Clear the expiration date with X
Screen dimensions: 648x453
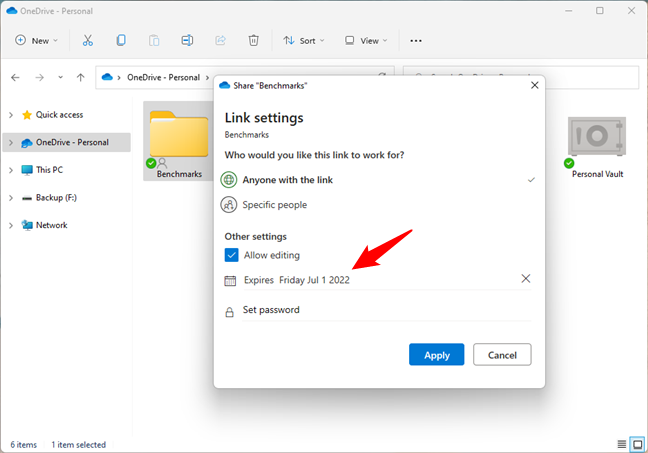coord(525,279)
